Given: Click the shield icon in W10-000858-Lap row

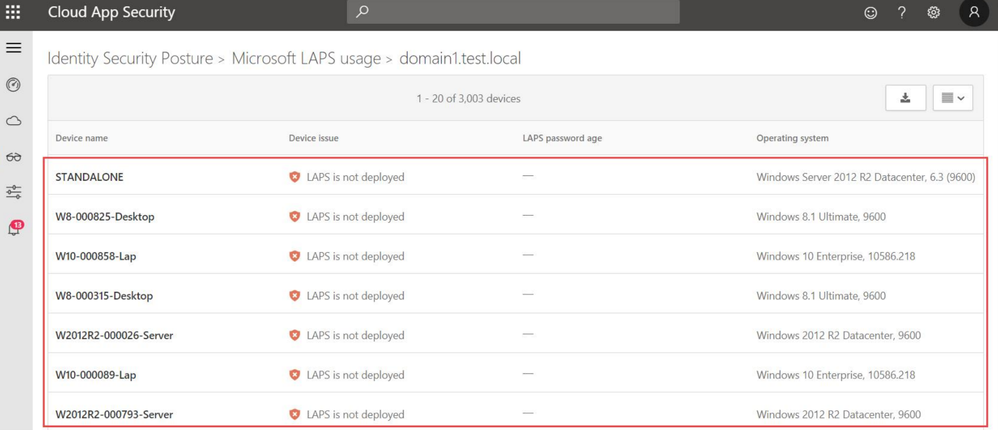Looking at the screenshot, I should pos(294,256).
